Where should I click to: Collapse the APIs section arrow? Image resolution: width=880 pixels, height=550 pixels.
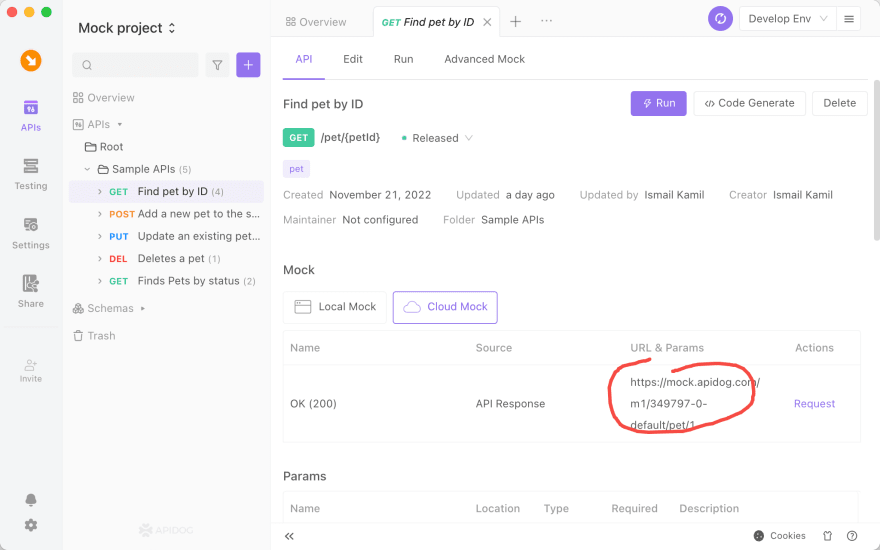coord(120,125)
